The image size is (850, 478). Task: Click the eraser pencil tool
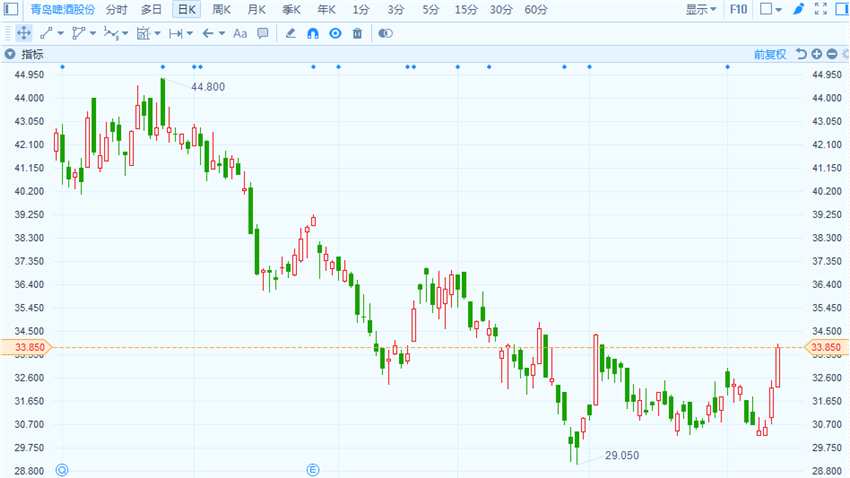click(291, 34)
